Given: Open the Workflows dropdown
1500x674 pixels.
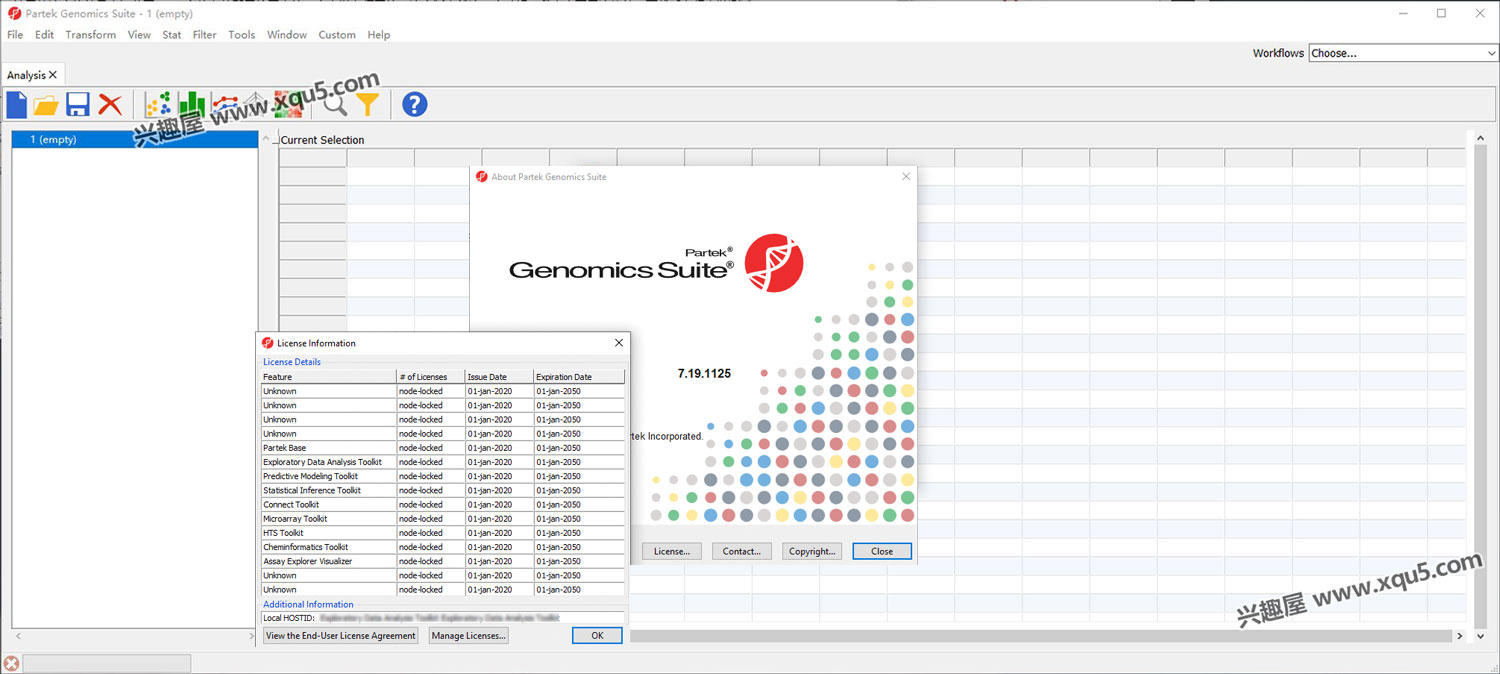Looking at the screenshot, I should [1403, 53].
